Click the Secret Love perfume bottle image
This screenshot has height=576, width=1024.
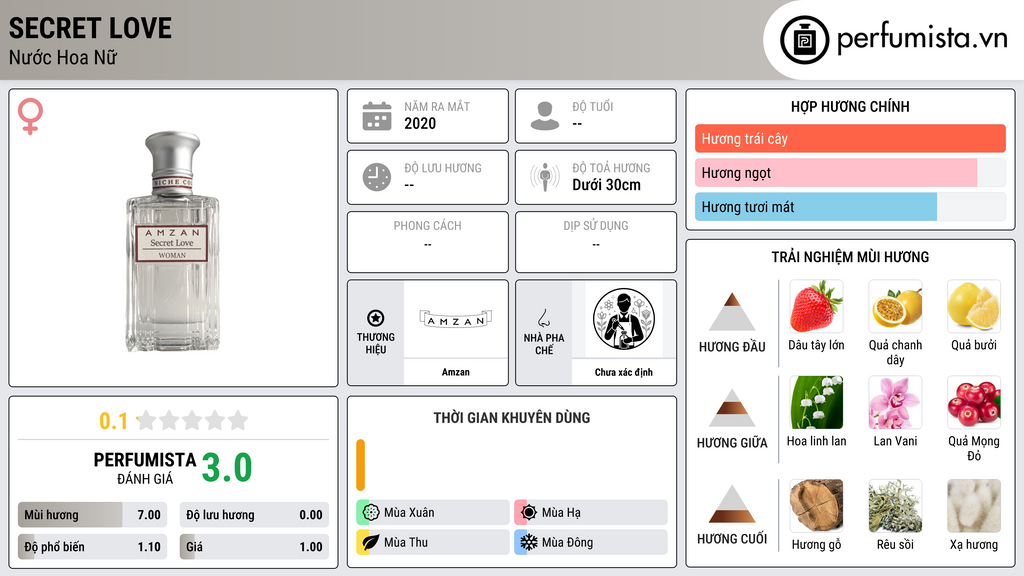point(172,241)
